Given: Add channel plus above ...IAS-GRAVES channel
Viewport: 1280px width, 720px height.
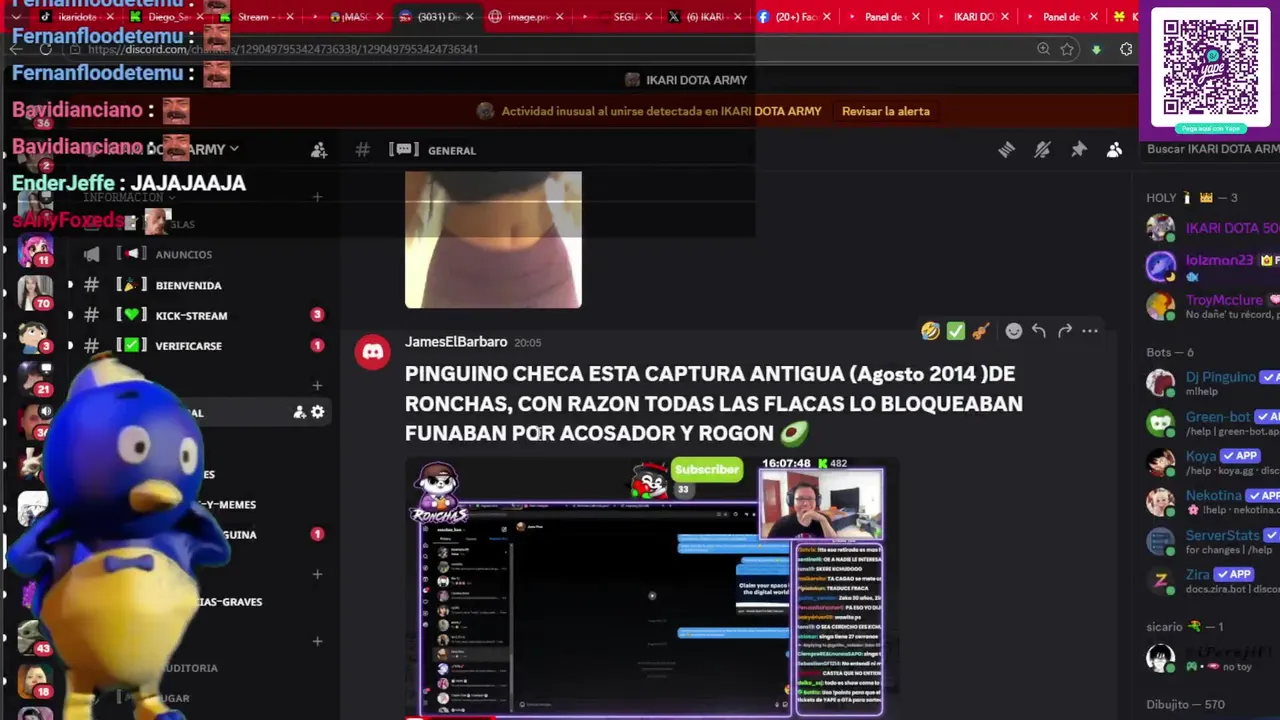Looking at the screenshot, I should pos(317,574).
